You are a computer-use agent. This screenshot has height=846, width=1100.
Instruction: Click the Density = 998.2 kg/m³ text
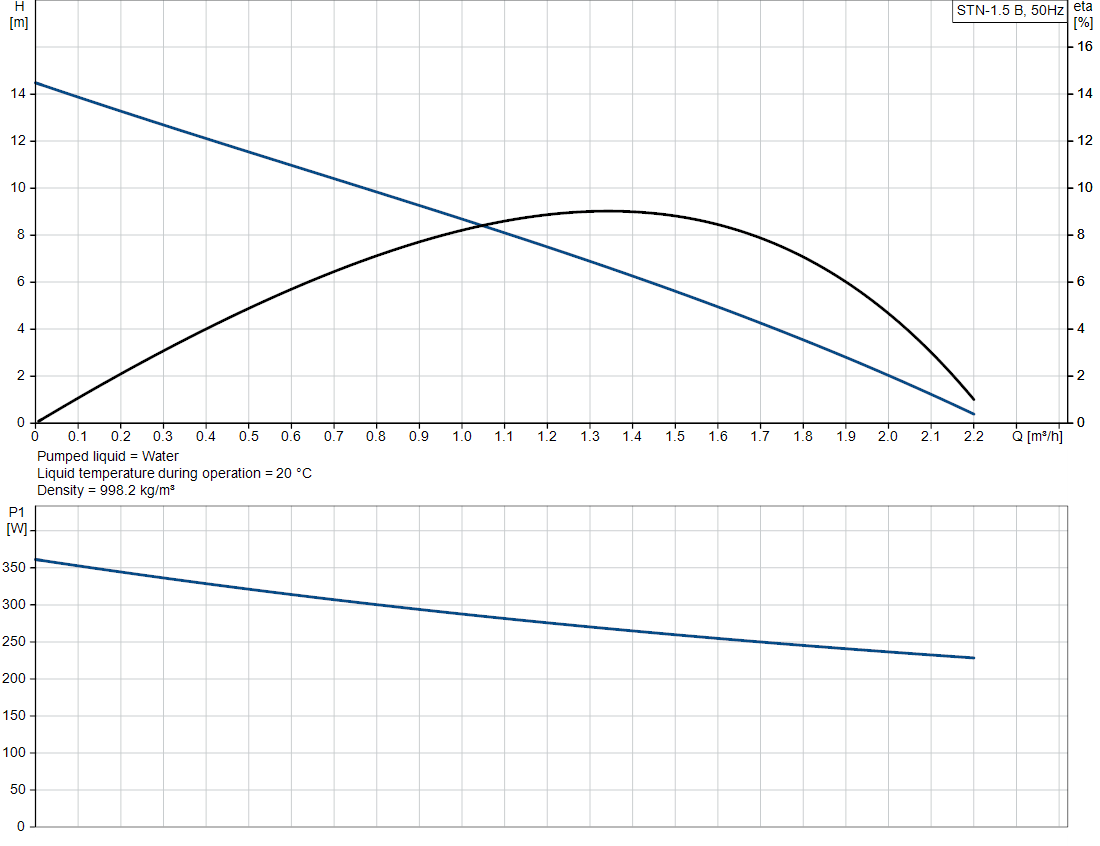(x=106, y=490)
